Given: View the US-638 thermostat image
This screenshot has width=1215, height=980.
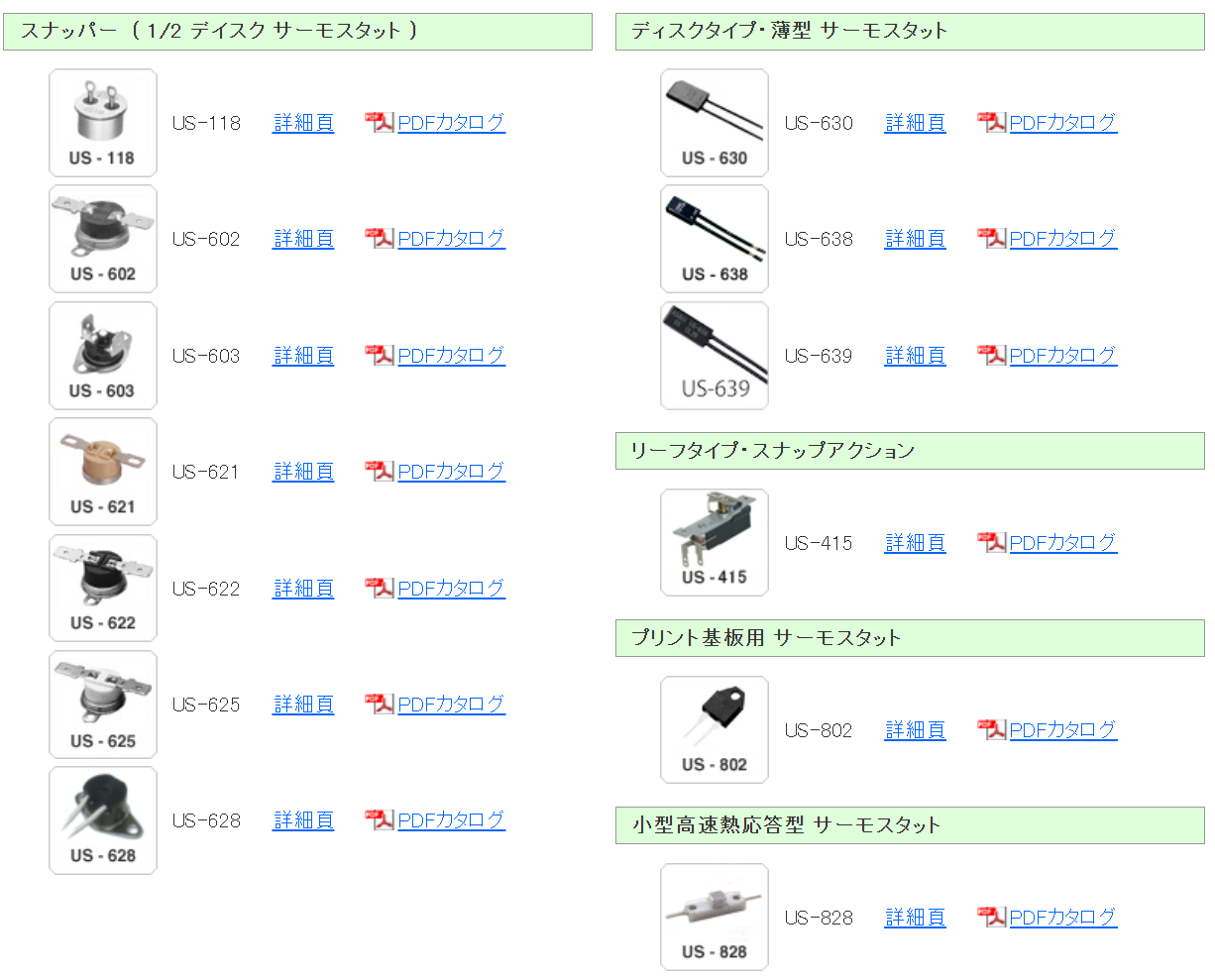Looking at the screenshot, I should pyautogui.click(x=715, y=239).
